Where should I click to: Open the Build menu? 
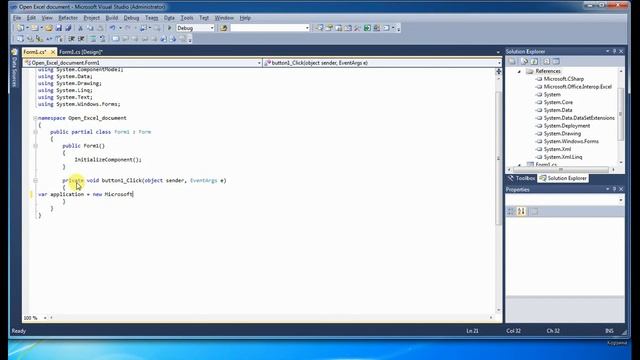(111, 18)
